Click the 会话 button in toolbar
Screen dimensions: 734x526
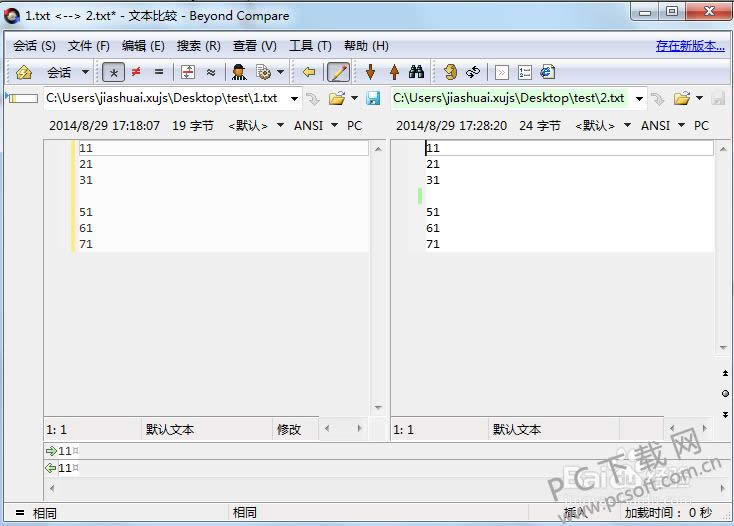coord(59,72)
